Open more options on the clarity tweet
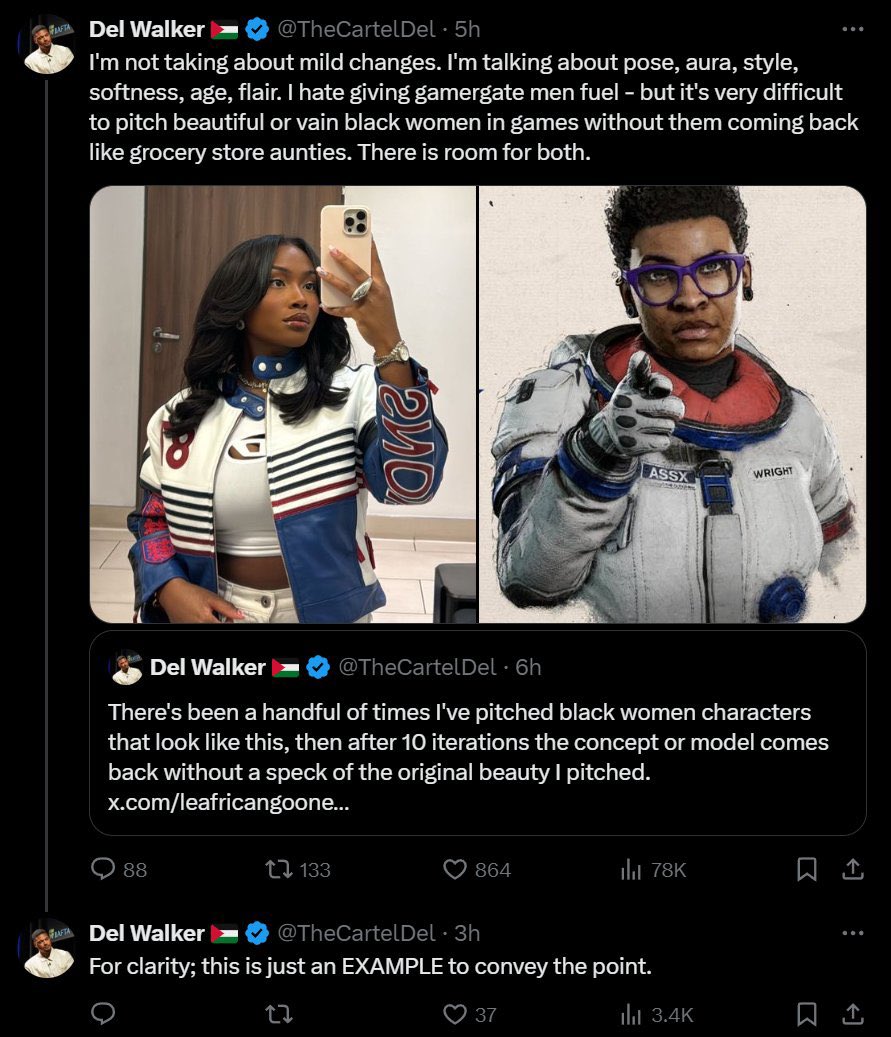 click(852, 933)
